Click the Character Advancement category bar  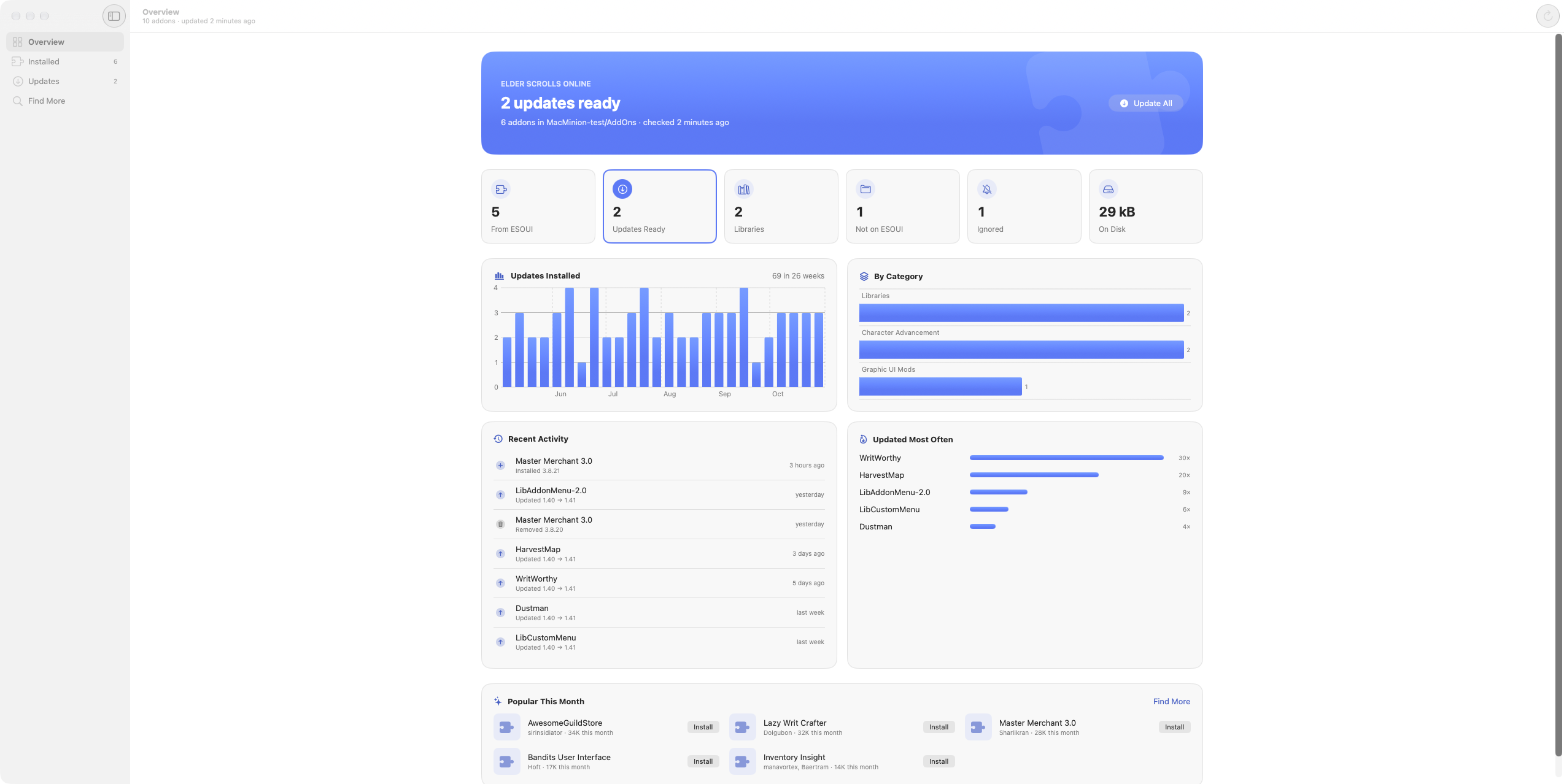pos(1021,350)
